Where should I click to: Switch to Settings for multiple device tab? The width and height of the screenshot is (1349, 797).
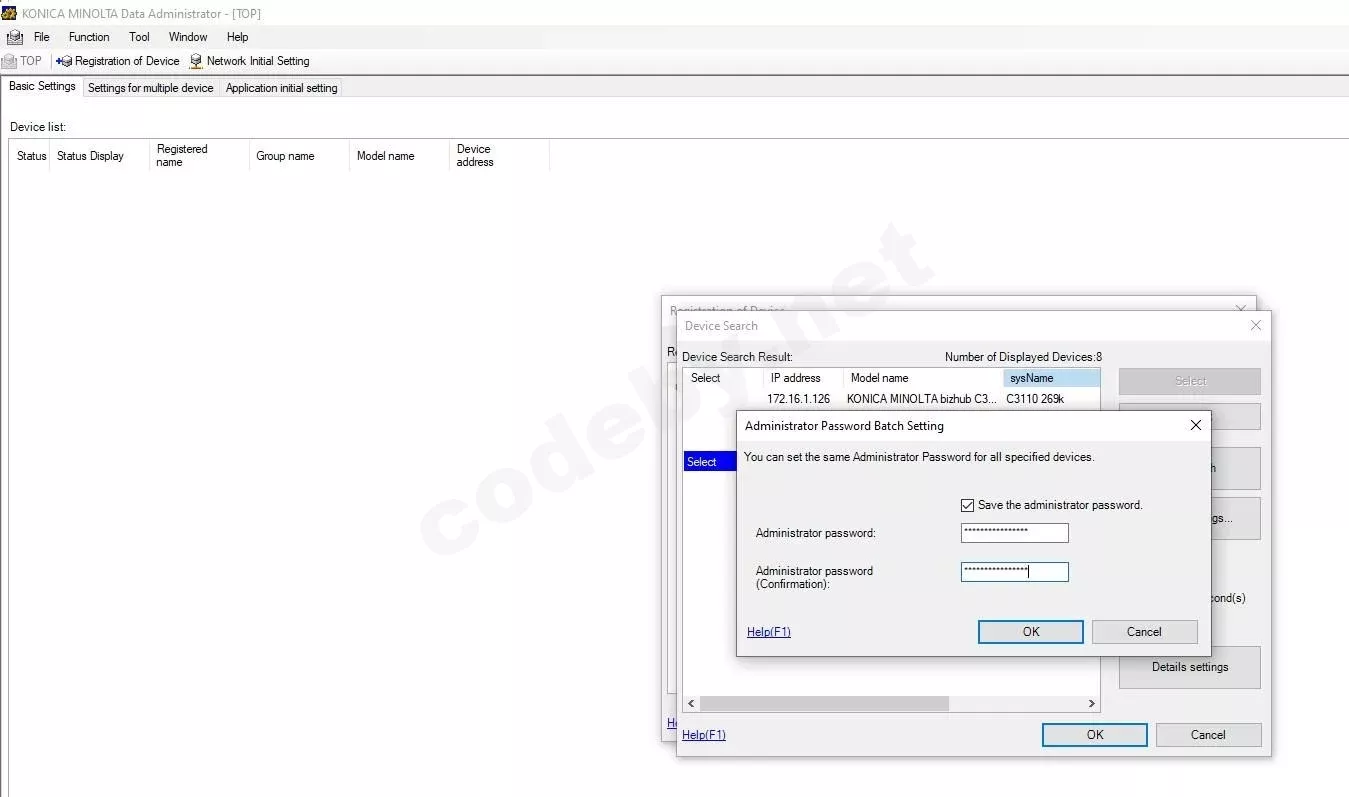(x=151, y=88)
